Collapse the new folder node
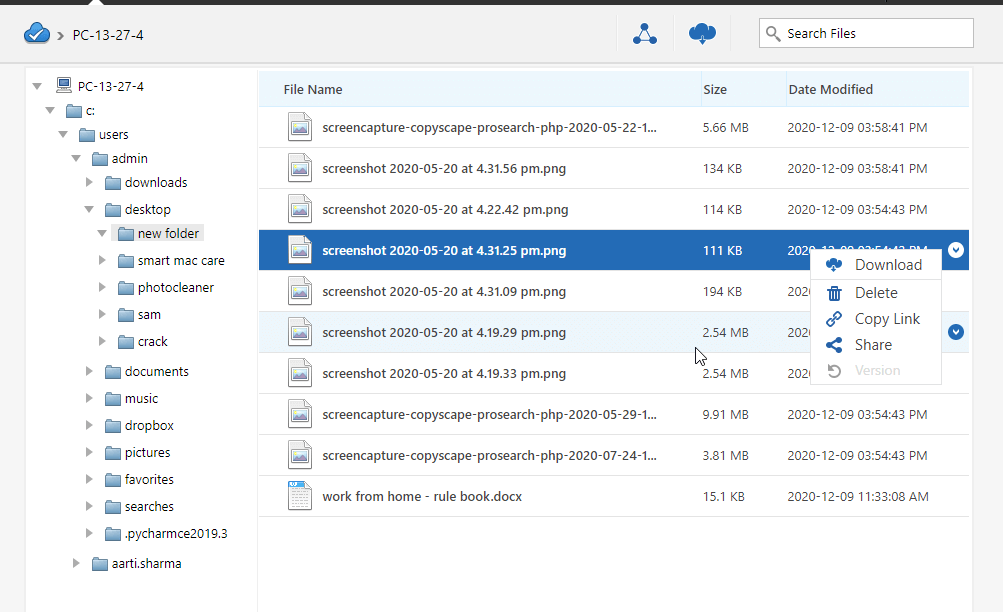Viewport: 1003px width, 612px height. point(102,233)
